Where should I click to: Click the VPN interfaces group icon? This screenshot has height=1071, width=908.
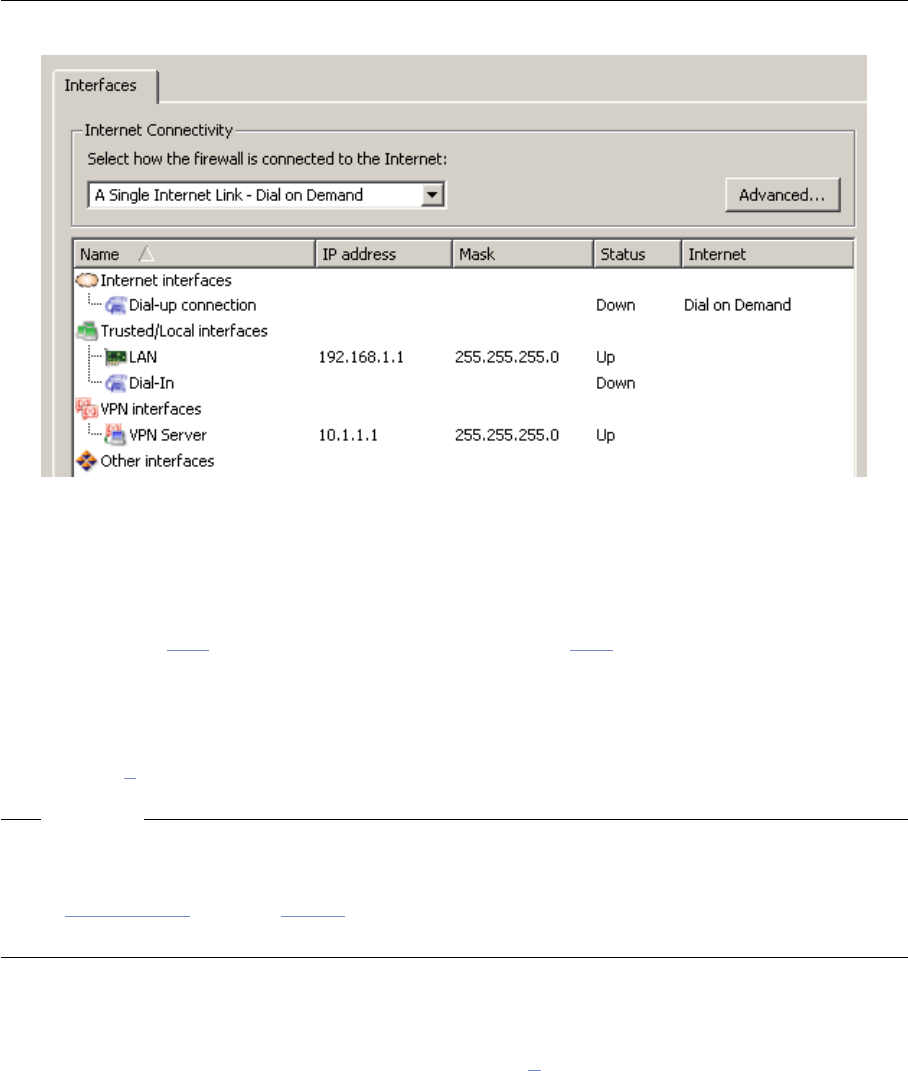coord(87,408)
